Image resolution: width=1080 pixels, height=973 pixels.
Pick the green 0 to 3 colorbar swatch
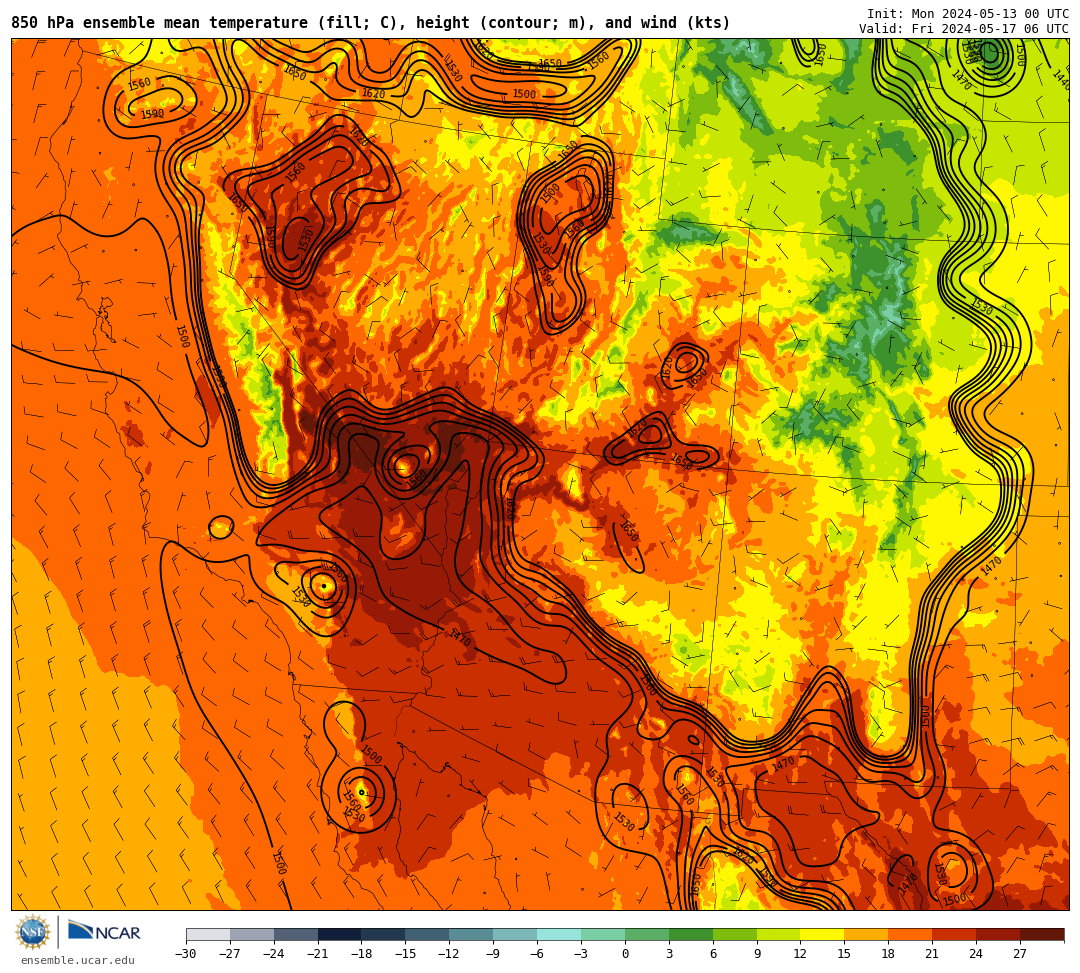coord(647,934)
